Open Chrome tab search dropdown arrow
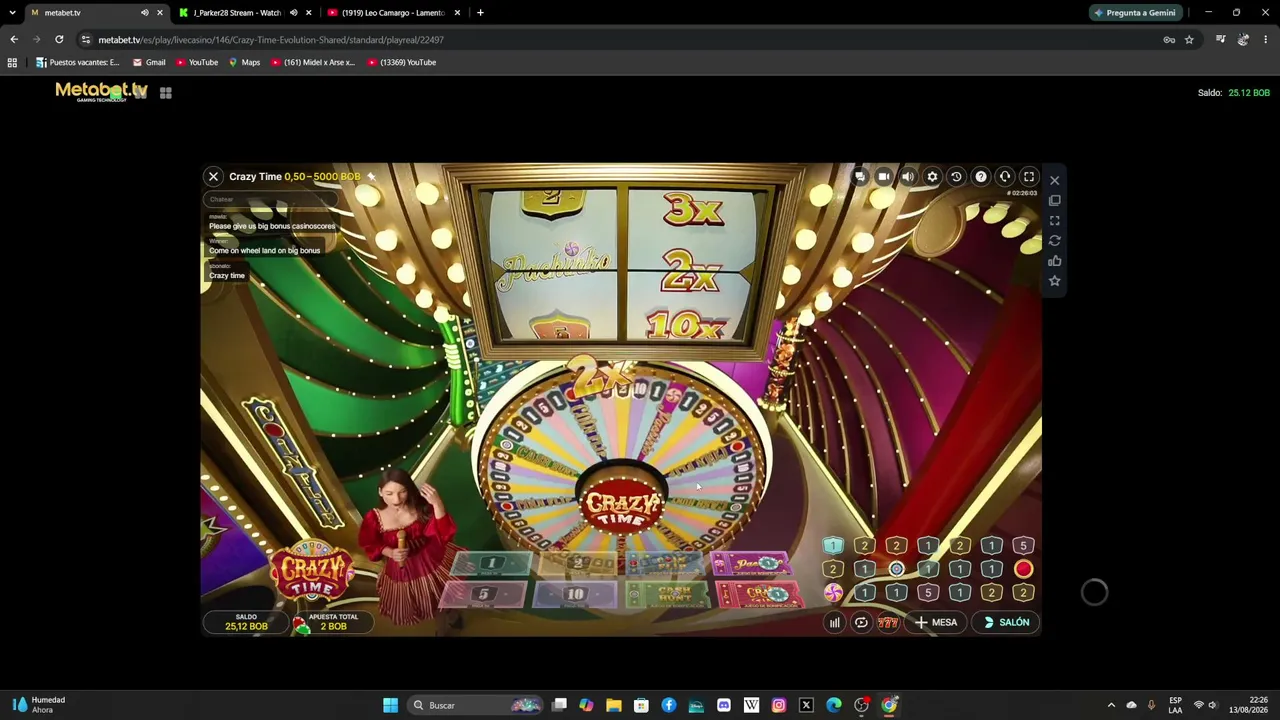Screen dimensions: 1280x720 tap(12, 13)
